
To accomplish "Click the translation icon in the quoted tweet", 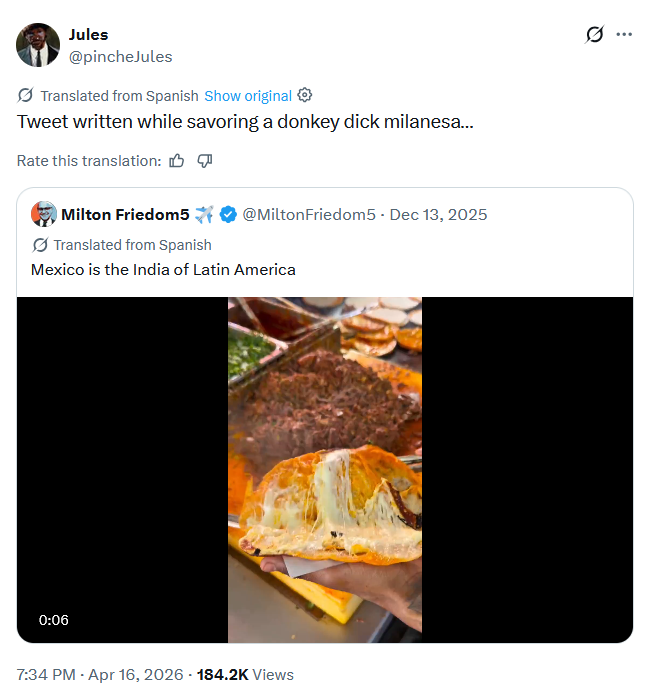I will (41, 245).
